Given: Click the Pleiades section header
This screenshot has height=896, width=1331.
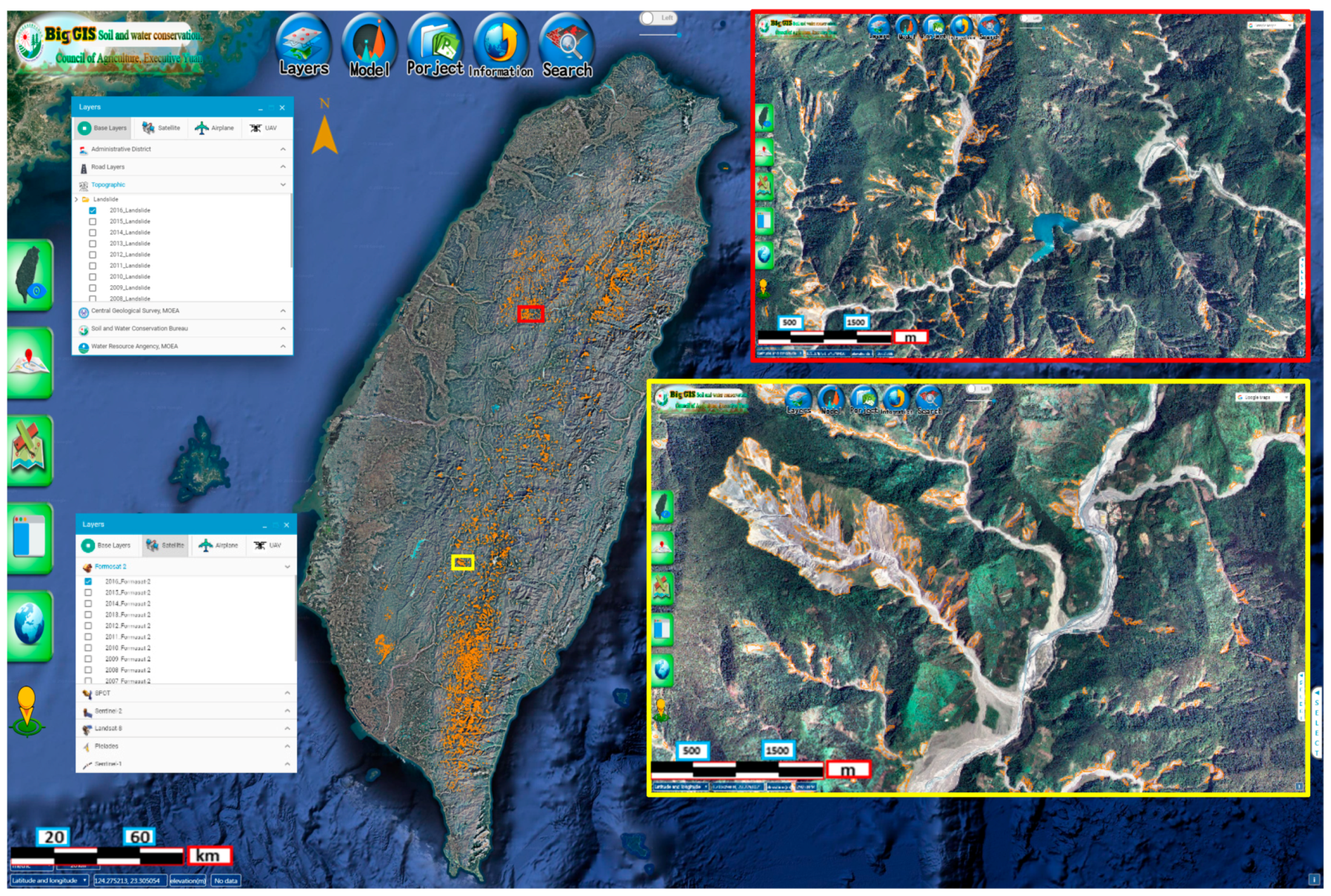Looking at the screenshot, I should pyautogui.click(x=186, y=746).
